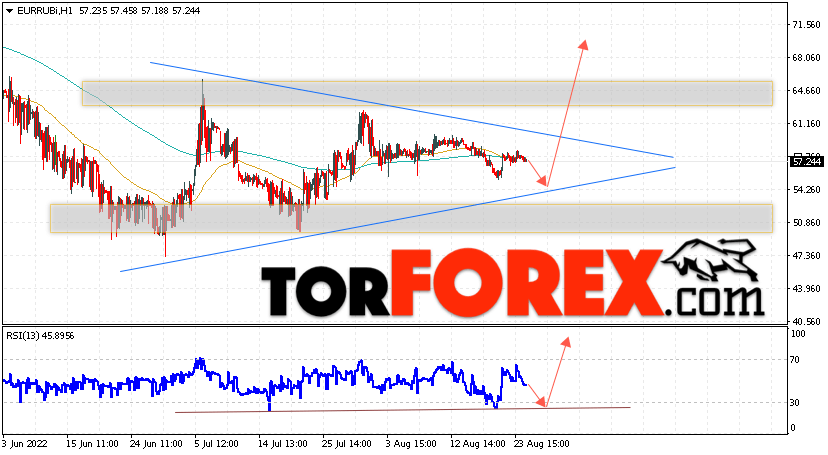The width and height of the screenshot is (828, 455).
Task: Select the RSI scale level 0
Action: 793,428
